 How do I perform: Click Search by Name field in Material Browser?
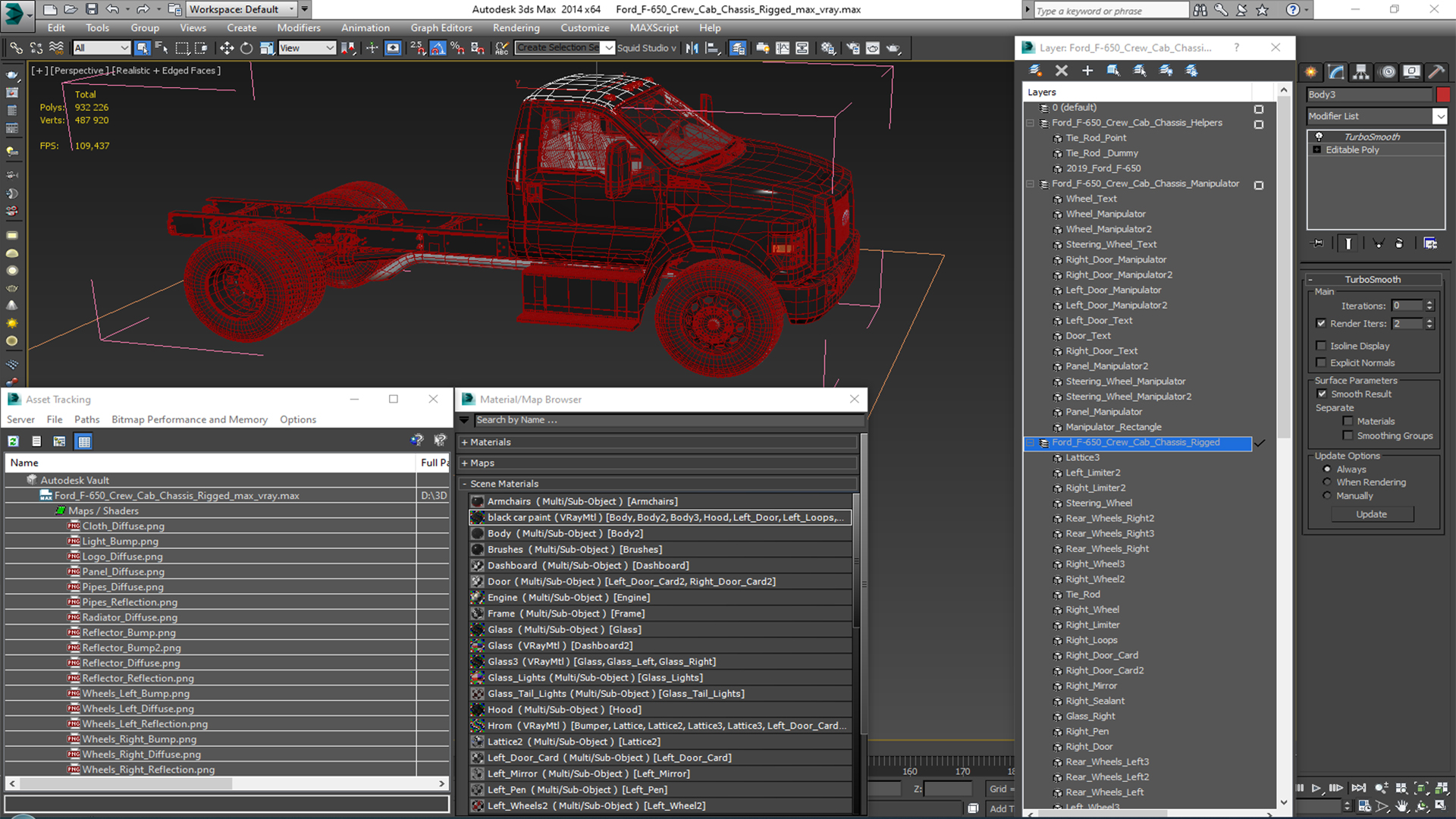[x=669, y=420]
